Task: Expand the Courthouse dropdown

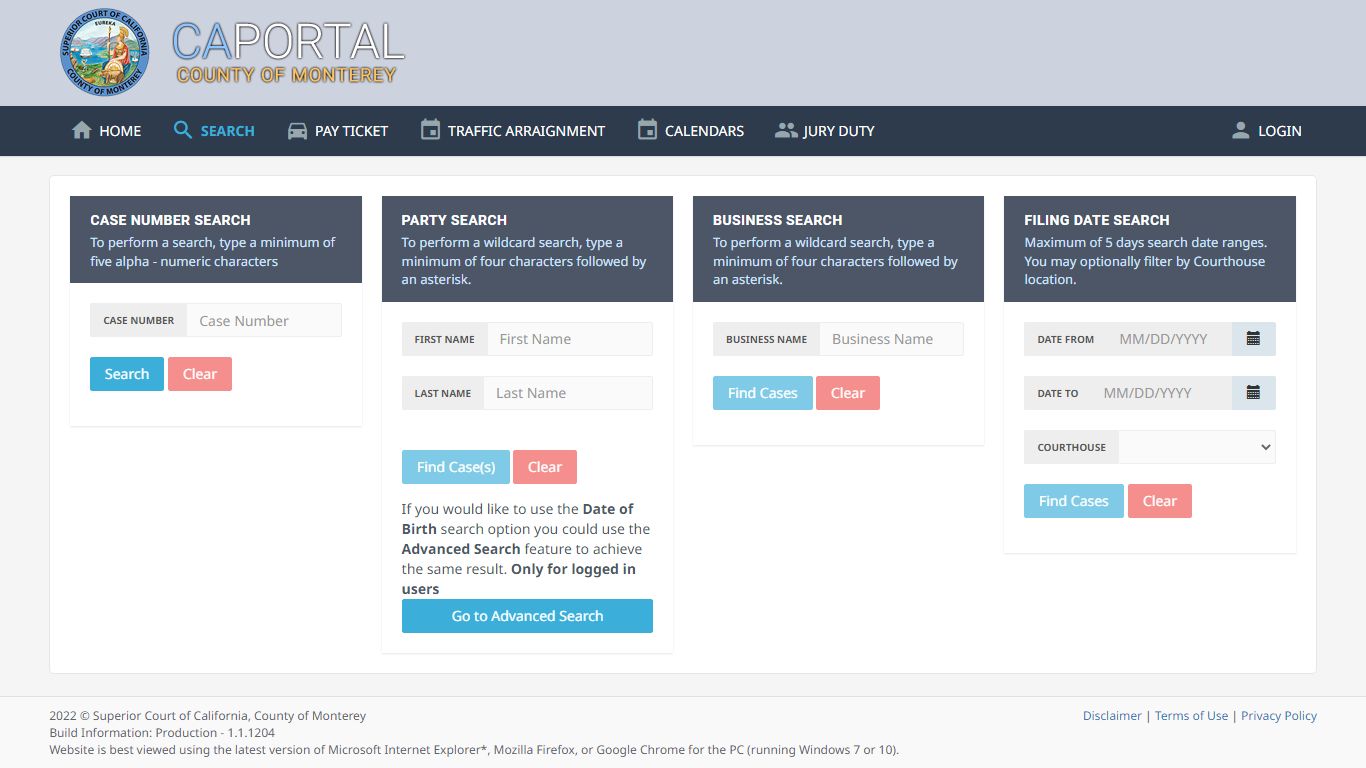Action: point(1197,447)
